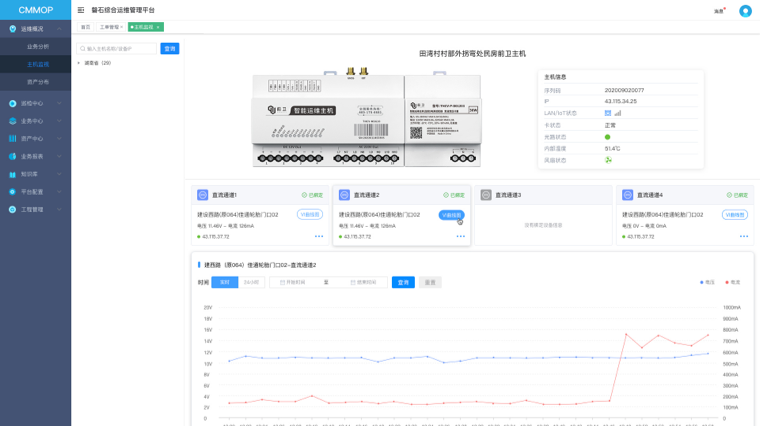Click the 查询 button beside host search
The height and width of the screenshot is (426, 760).
pyautogui.click(x=170, y=48)
